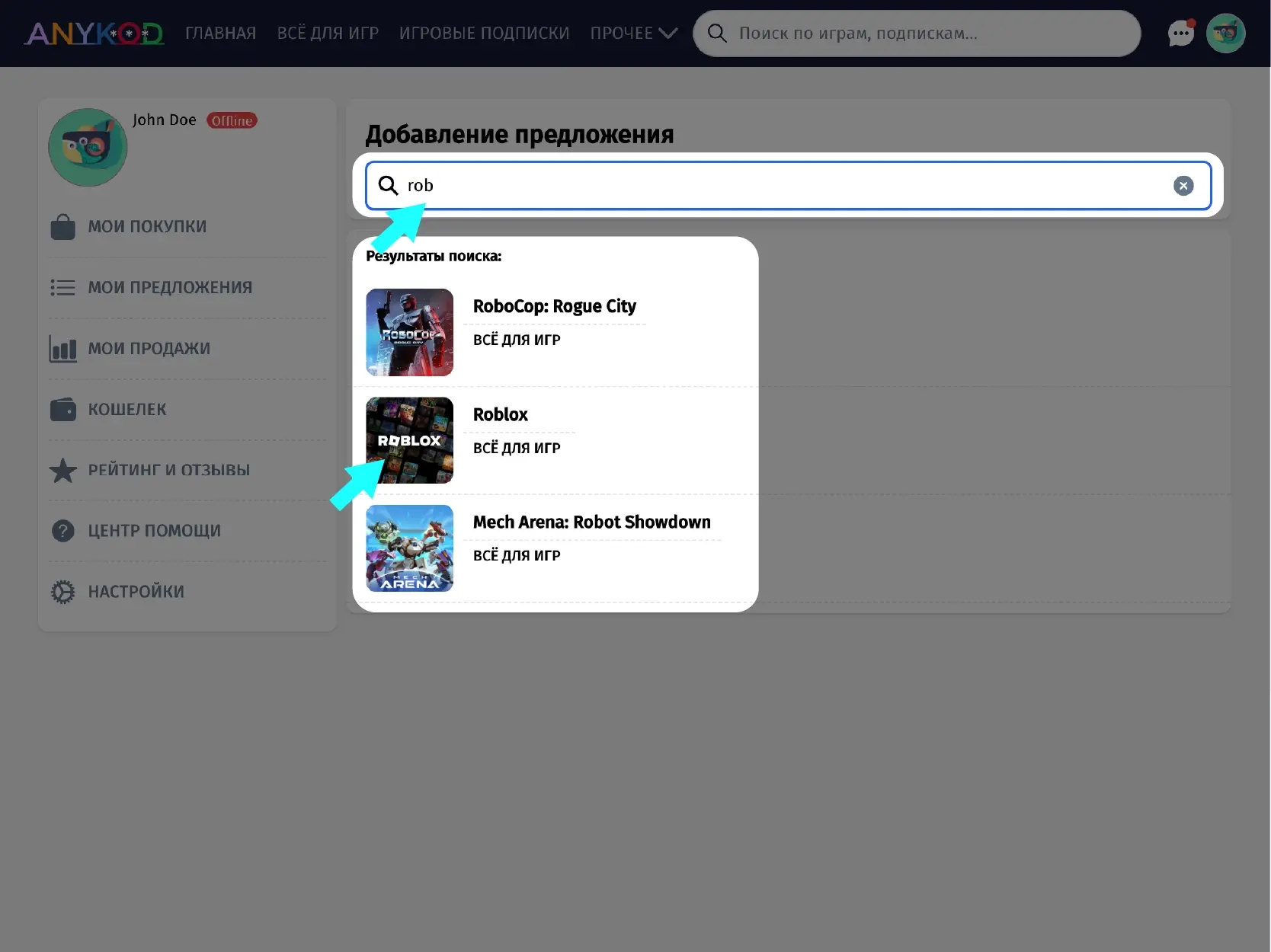
Task: Select the RoboCop: Rogue City thumbnail
Action: 410,332
